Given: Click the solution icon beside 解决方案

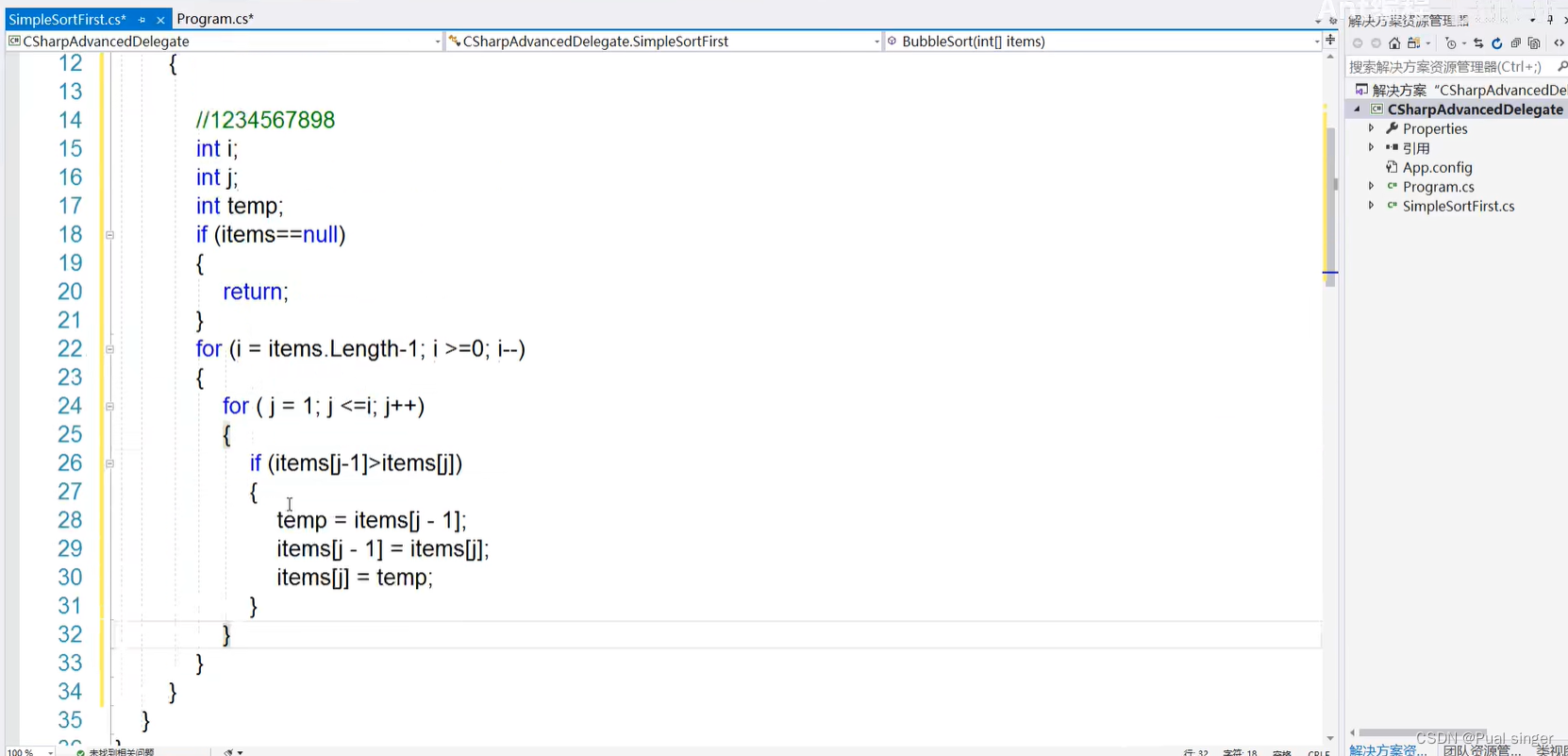Looking at the screenshot, I should tap(1361, 90).
